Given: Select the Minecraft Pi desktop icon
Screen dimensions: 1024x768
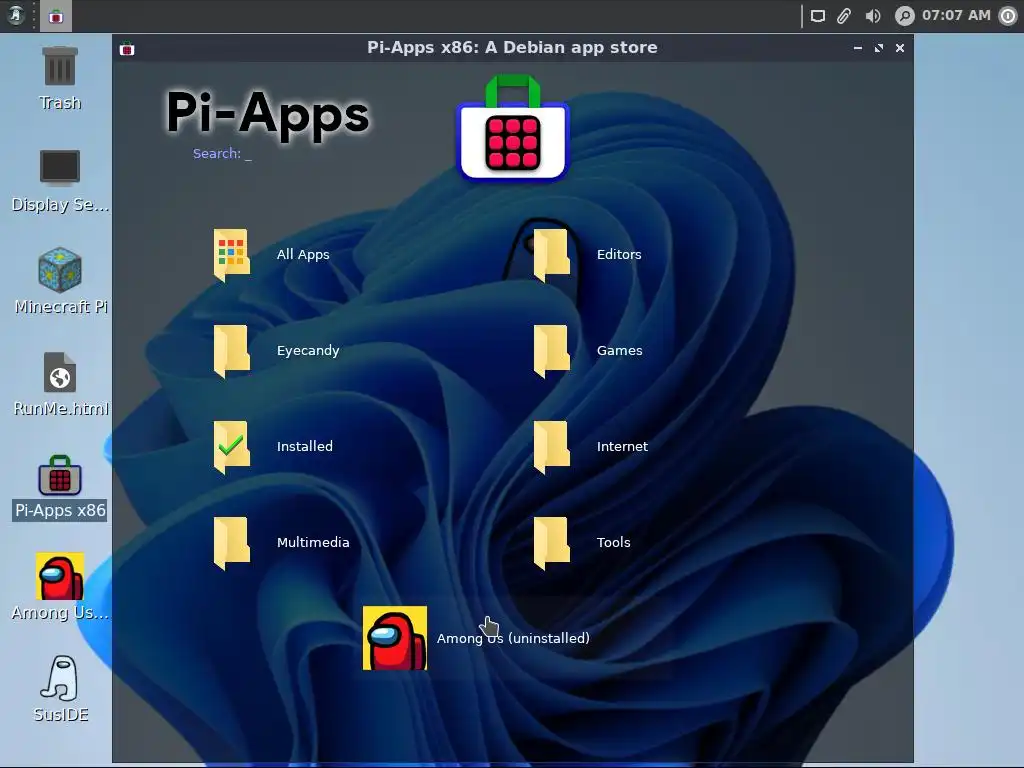Looking at the screenshot, I should tap(59, 270).
